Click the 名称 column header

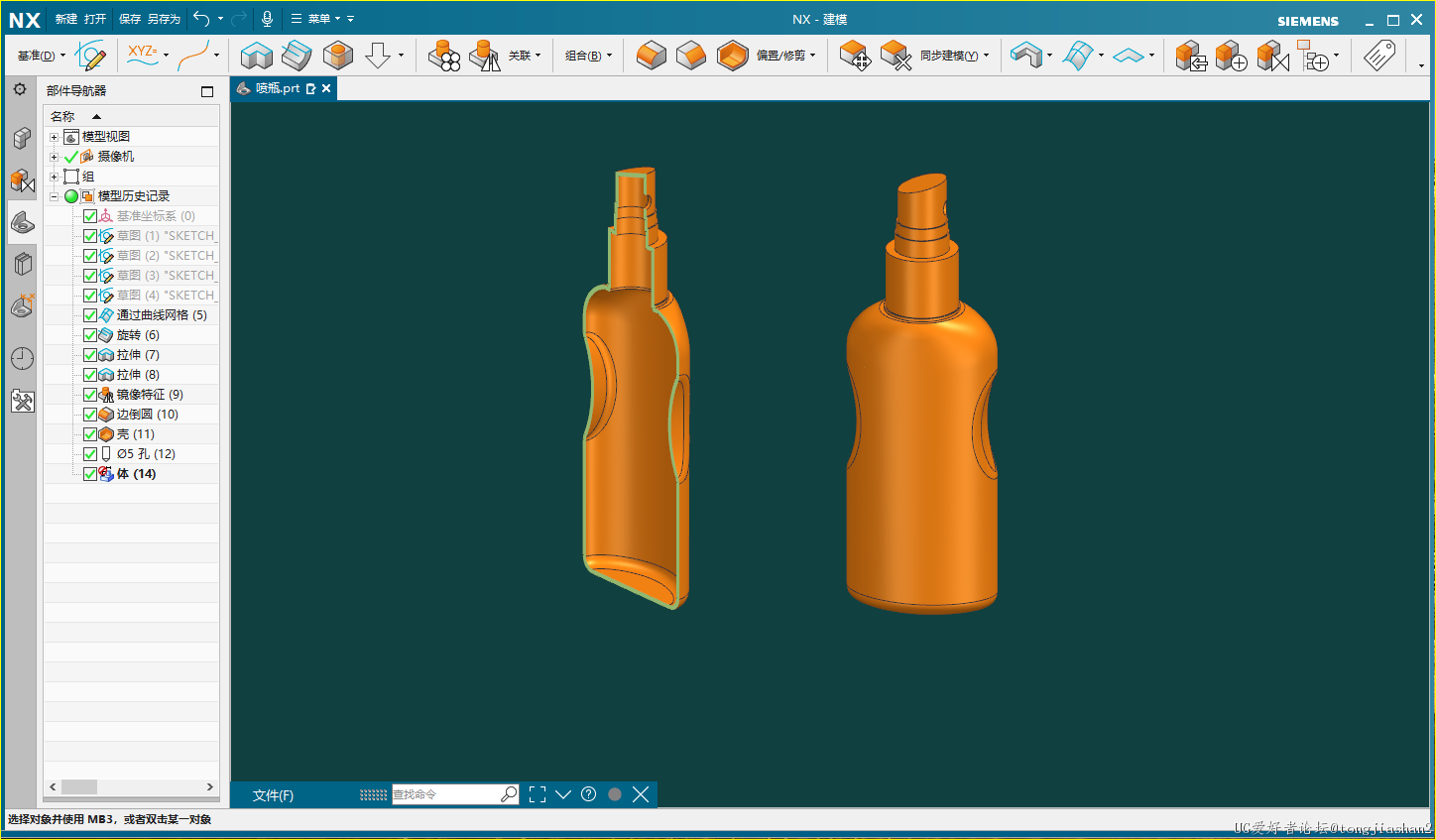click(x=132, y=116)
